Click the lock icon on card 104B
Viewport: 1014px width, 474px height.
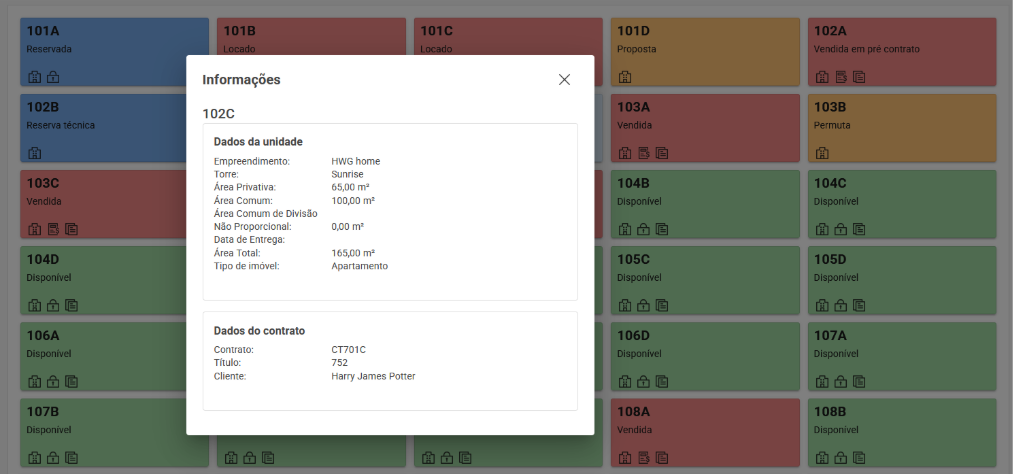coord(643,229)
